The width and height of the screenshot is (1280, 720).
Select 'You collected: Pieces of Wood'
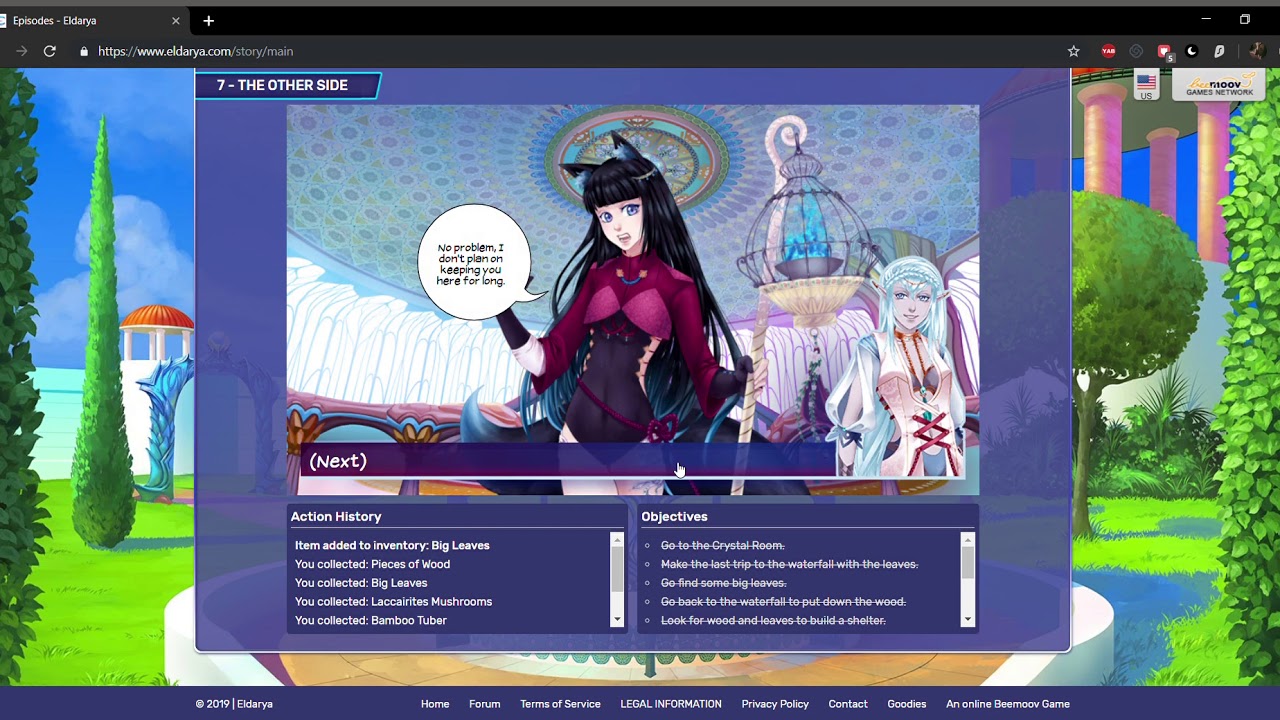pos(372,564)
